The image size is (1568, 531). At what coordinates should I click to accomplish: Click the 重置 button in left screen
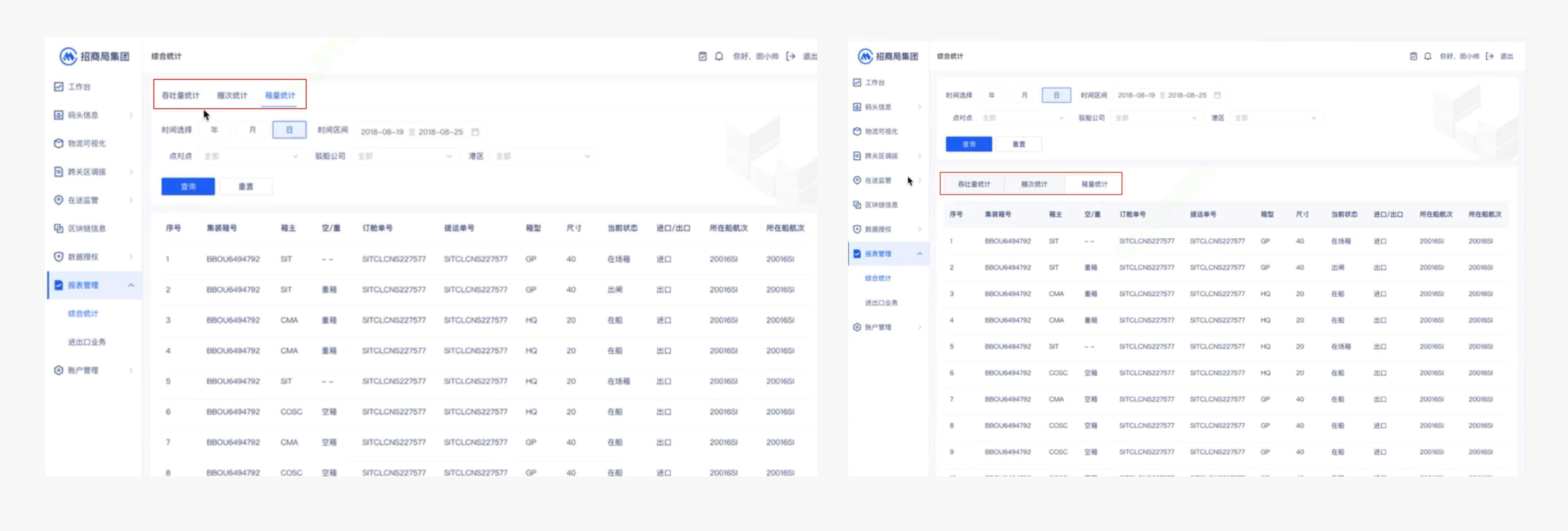[x=246, y=186]
